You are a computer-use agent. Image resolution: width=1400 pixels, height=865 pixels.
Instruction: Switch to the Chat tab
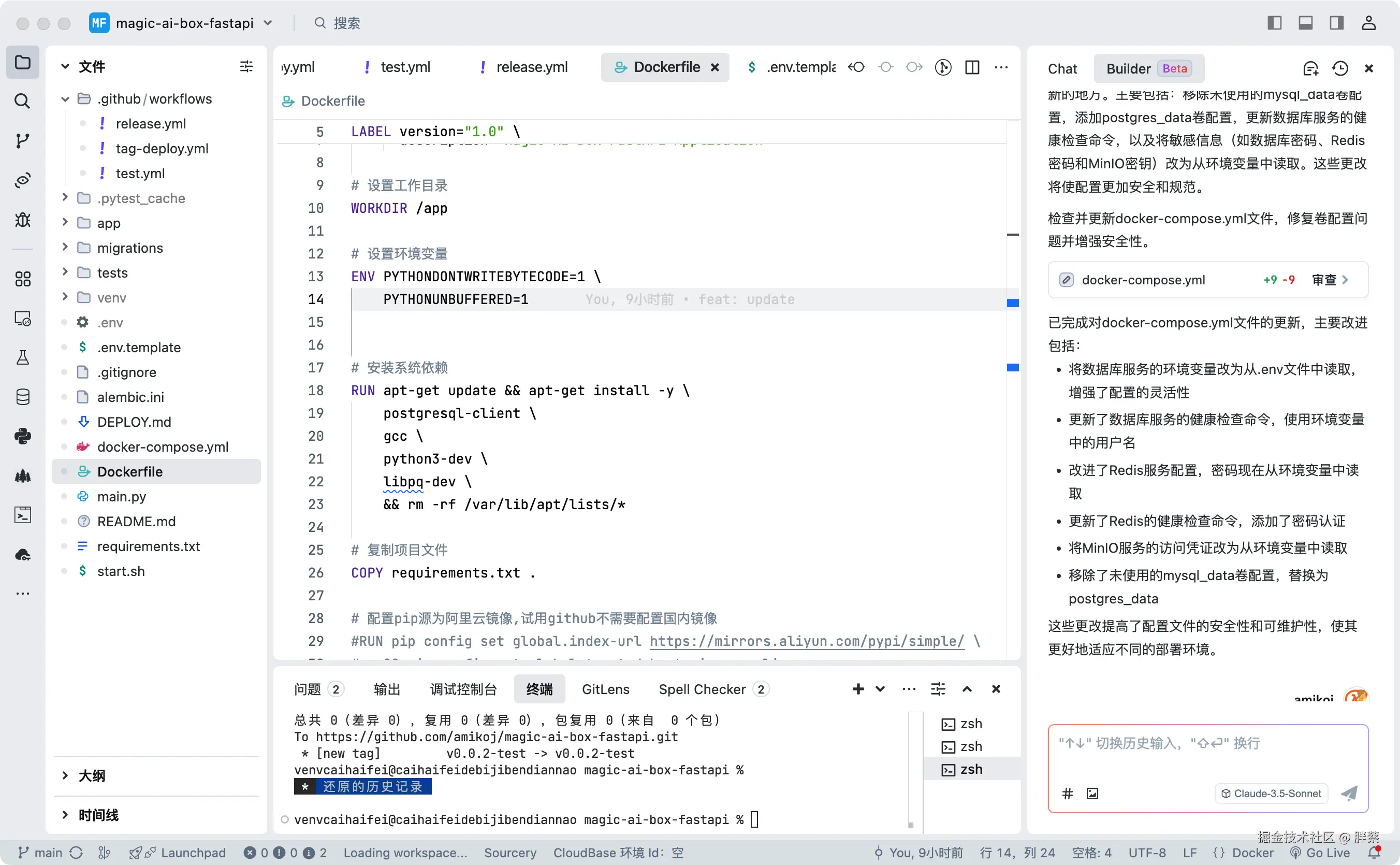1062,69
